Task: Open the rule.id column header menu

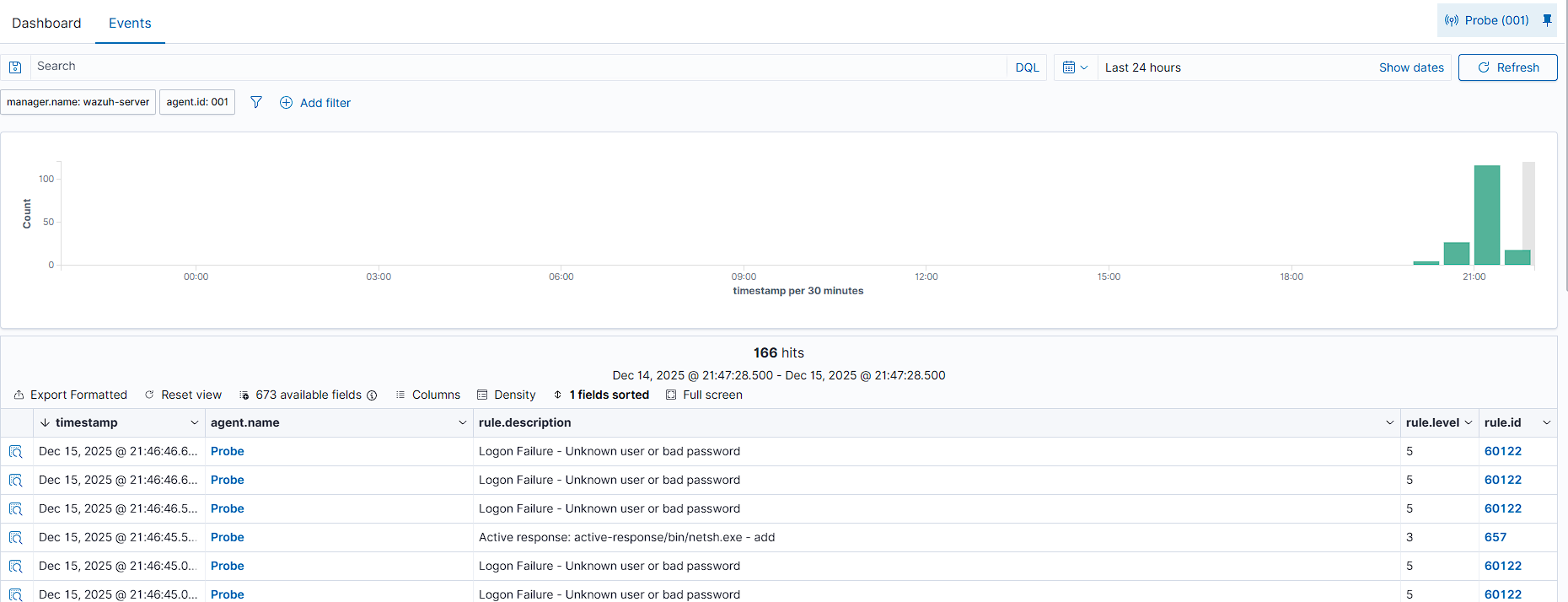Action: pyautogui.click(x=1547, y=423)
